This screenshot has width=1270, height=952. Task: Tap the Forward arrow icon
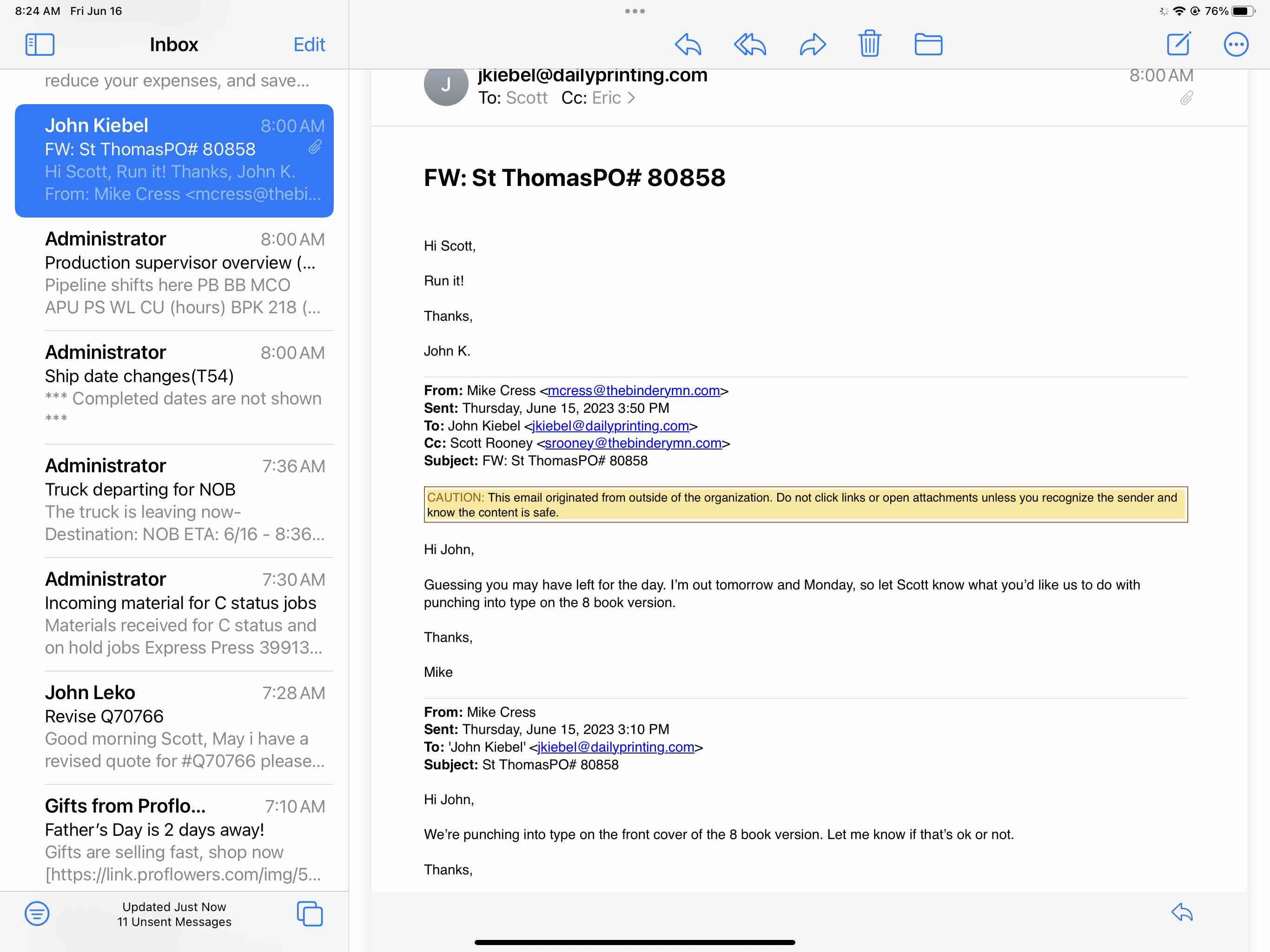[x=813, y=44]
